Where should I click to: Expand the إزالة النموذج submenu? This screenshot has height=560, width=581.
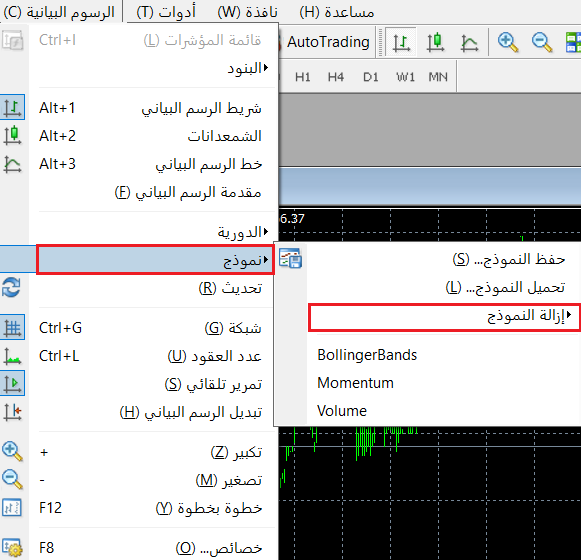[x=444, y=316]
